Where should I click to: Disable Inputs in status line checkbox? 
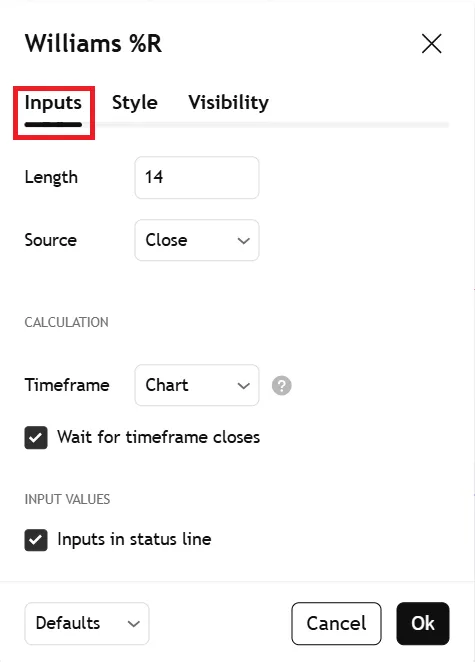pyautogui.click(x=36, y=540)
